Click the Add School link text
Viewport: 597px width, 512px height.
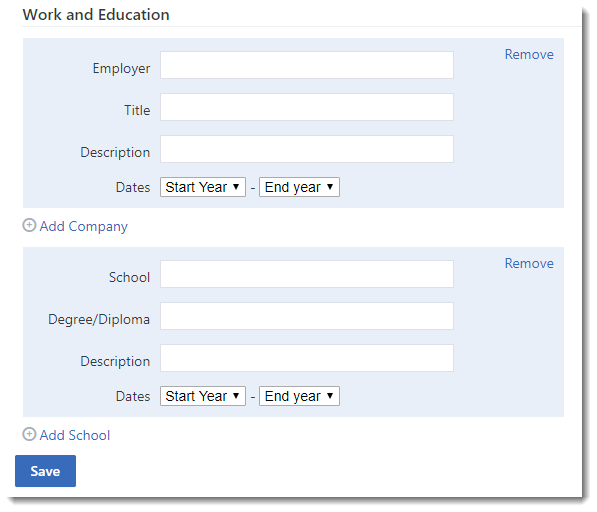pos(75,435)
